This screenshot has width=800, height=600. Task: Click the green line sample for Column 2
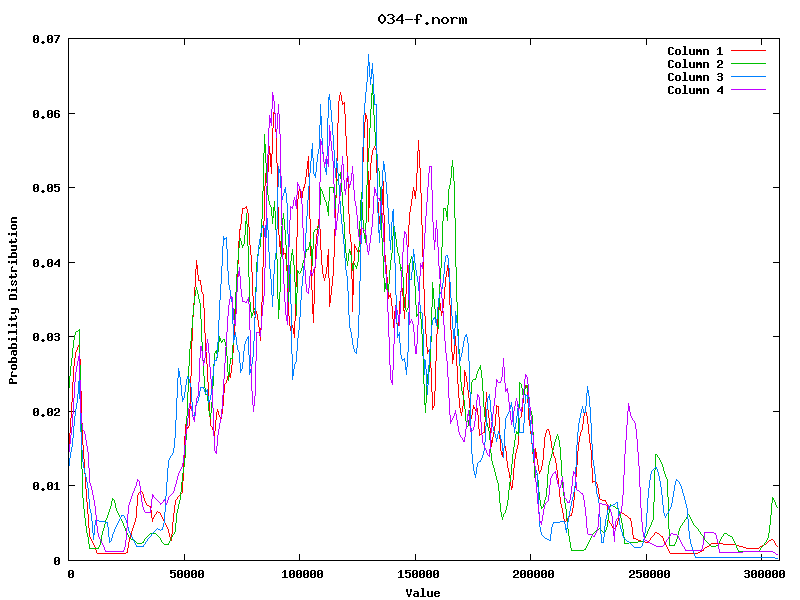(748, 64)
